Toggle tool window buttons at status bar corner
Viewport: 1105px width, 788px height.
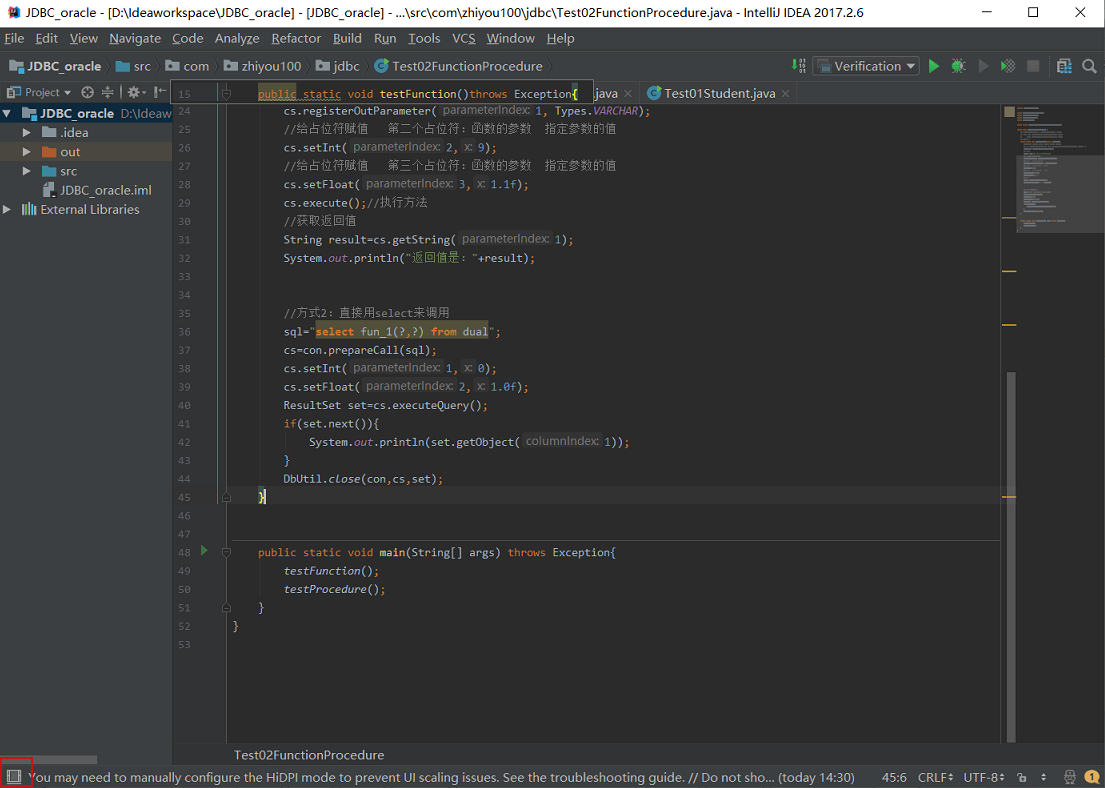pyautogui.click(x=14, y=777)
